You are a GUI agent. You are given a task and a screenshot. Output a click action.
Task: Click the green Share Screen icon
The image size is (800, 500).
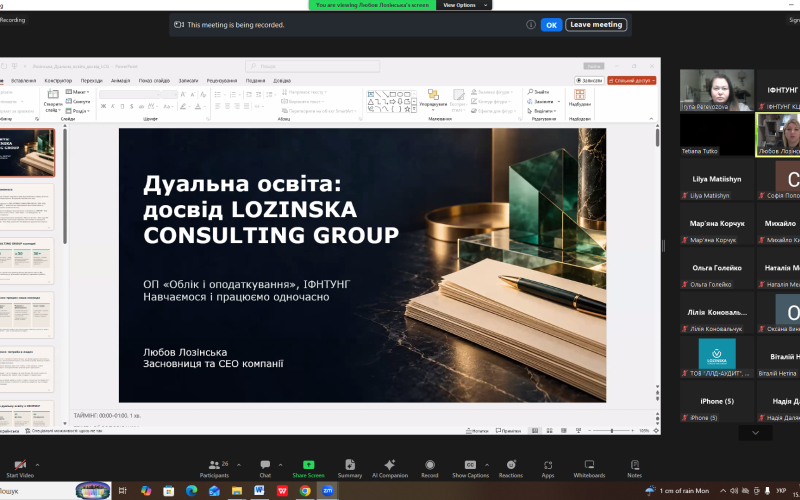(x=308, y=465)
